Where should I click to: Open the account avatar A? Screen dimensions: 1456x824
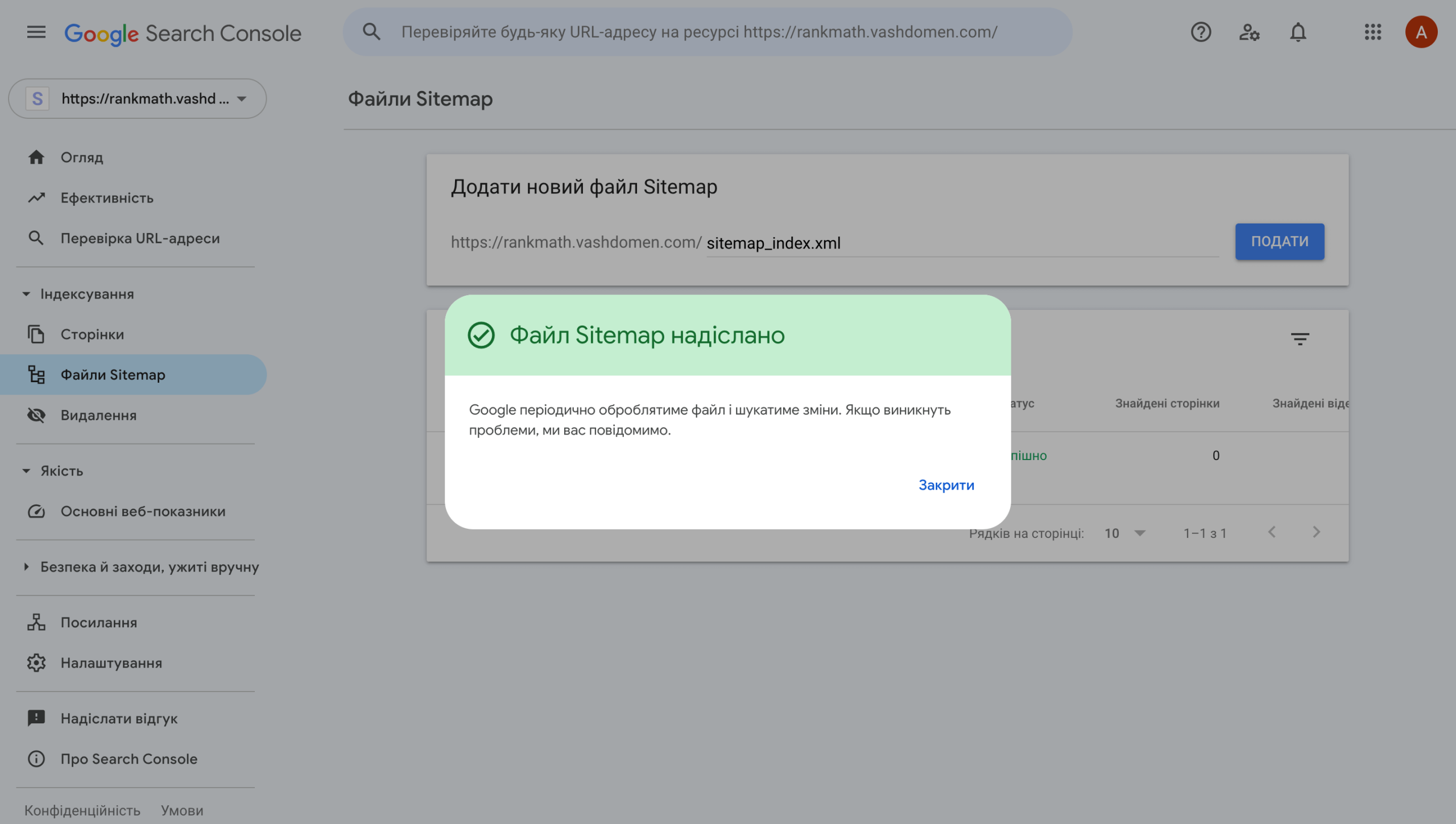point(1421,32)
